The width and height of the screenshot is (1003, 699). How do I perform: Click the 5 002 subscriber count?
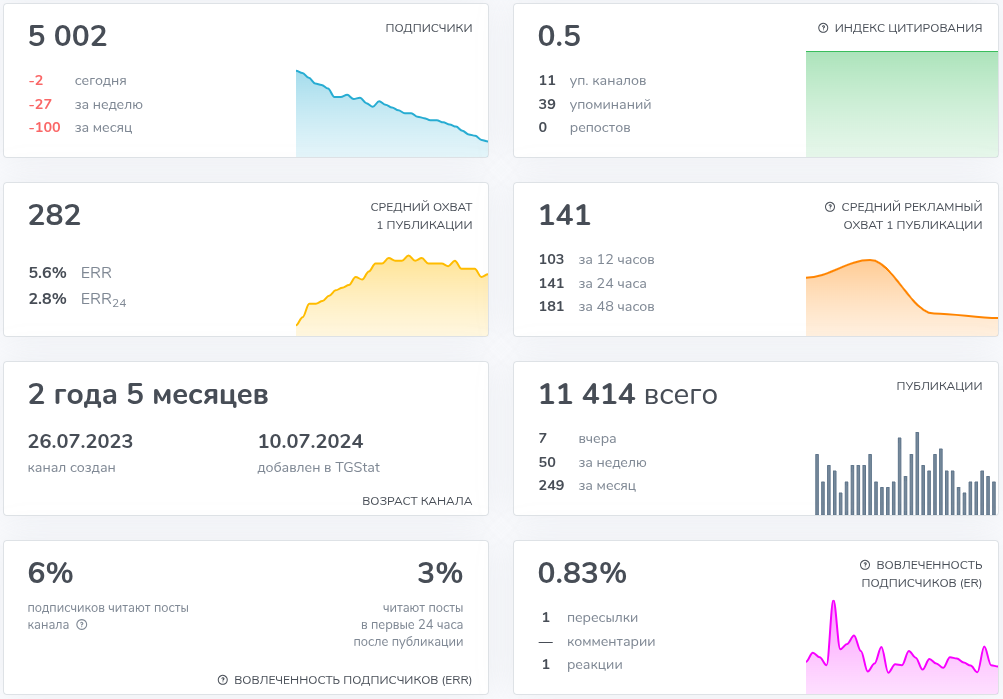pyautogui.click(x=68, y=37)
